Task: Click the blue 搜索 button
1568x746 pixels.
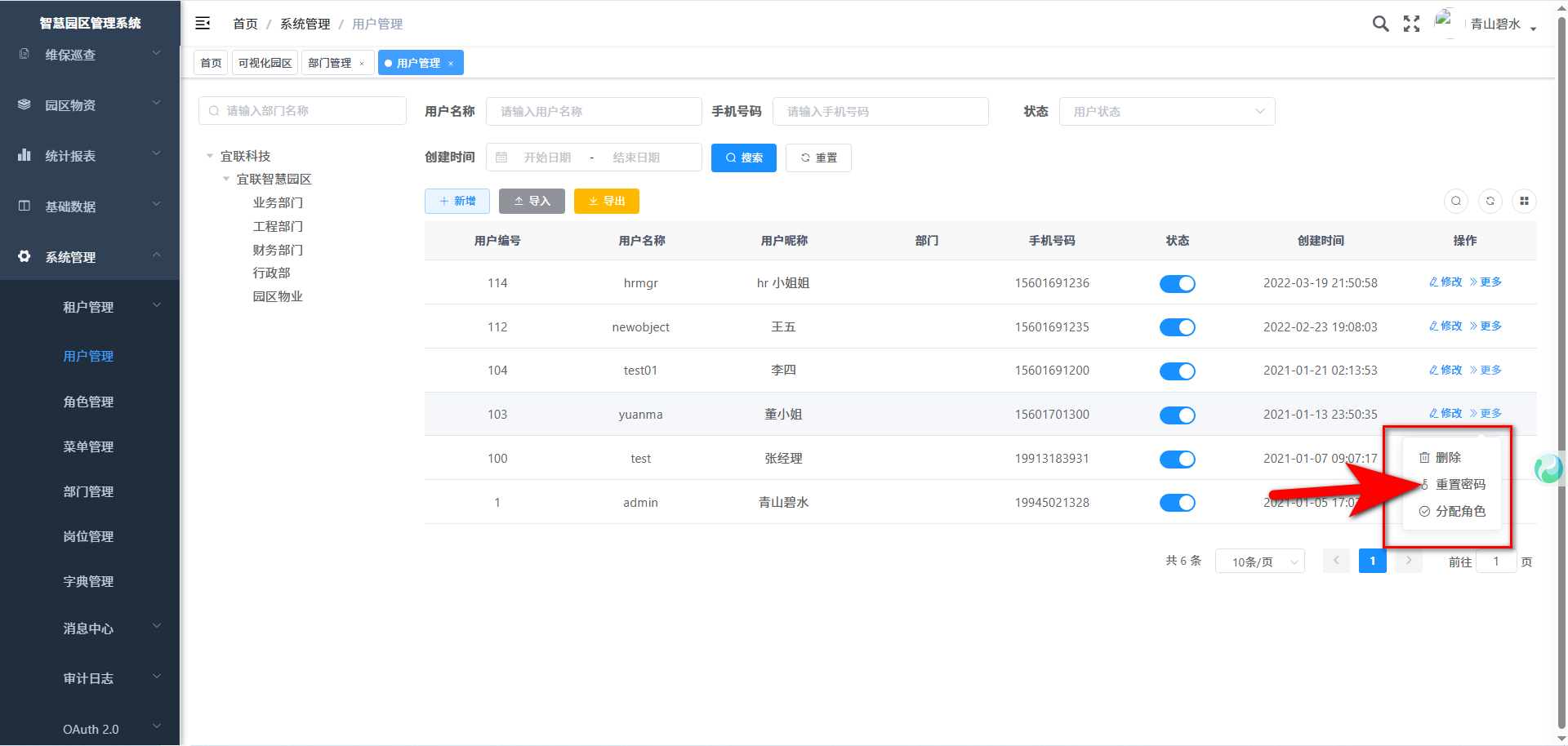Action: pos(743,158)
